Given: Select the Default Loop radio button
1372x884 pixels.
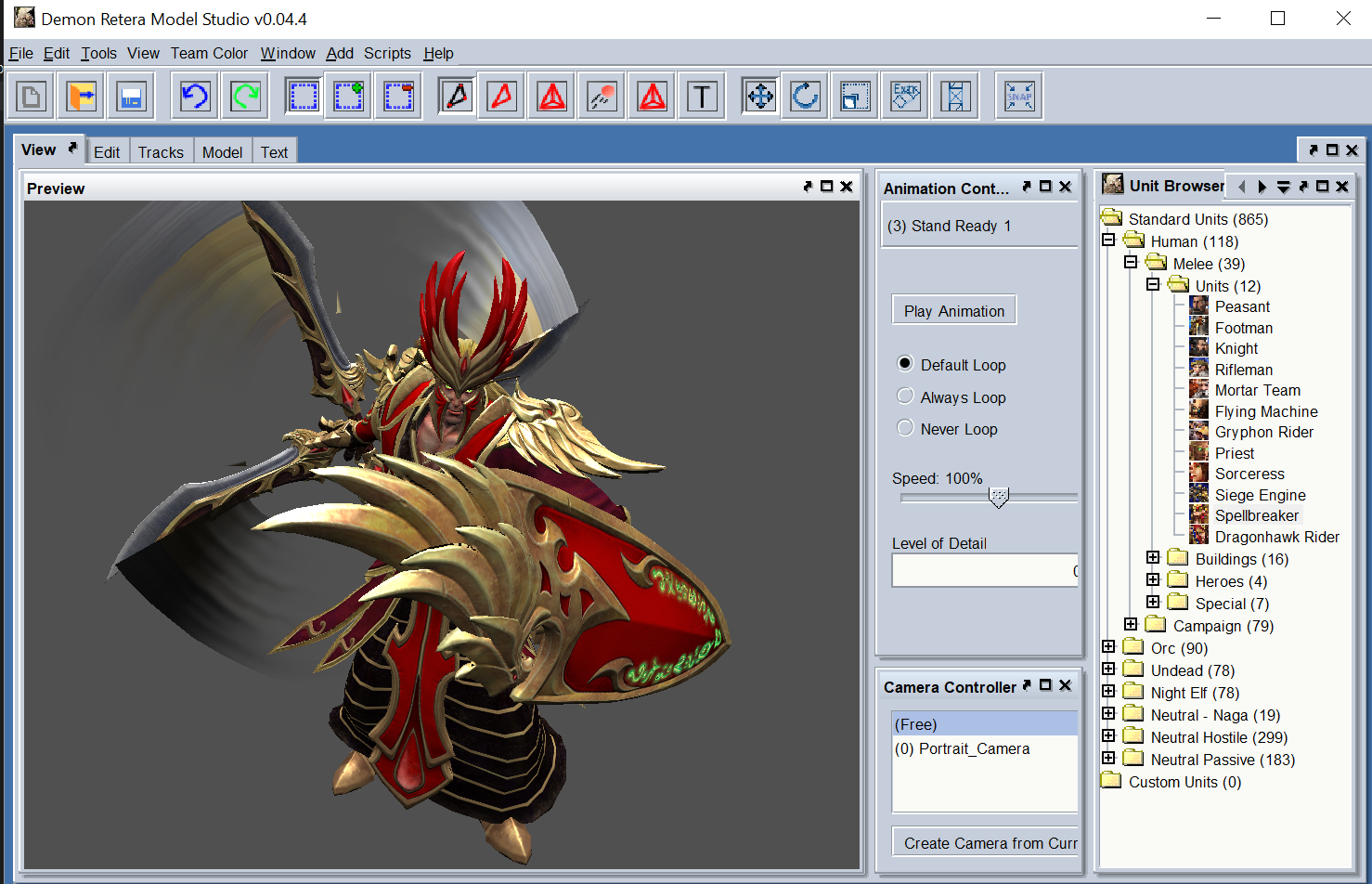Looking at the screenshot, I should coord(905,363).
